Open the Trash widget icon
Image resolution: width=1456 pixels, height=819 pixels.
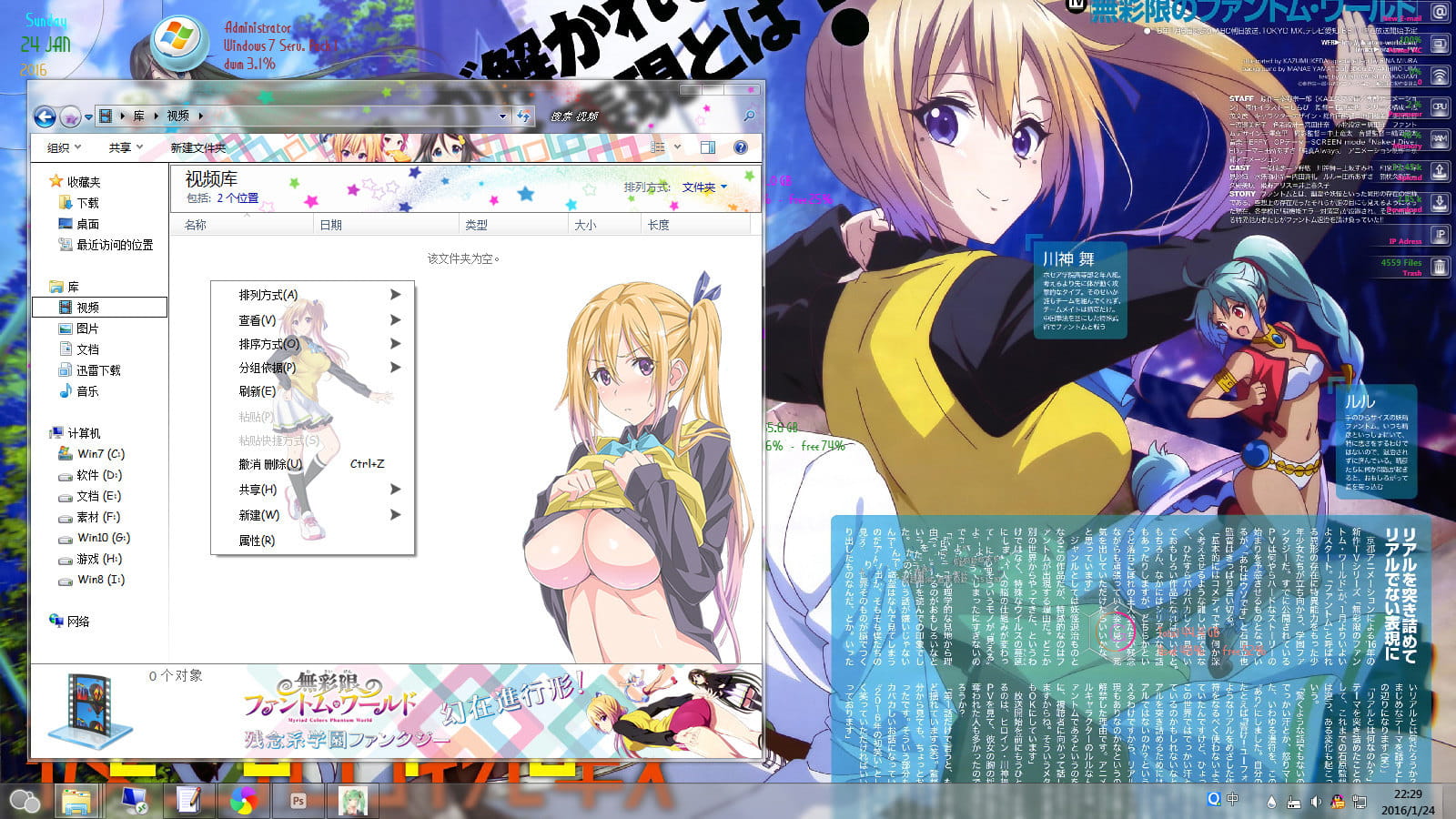point(1440,267)
